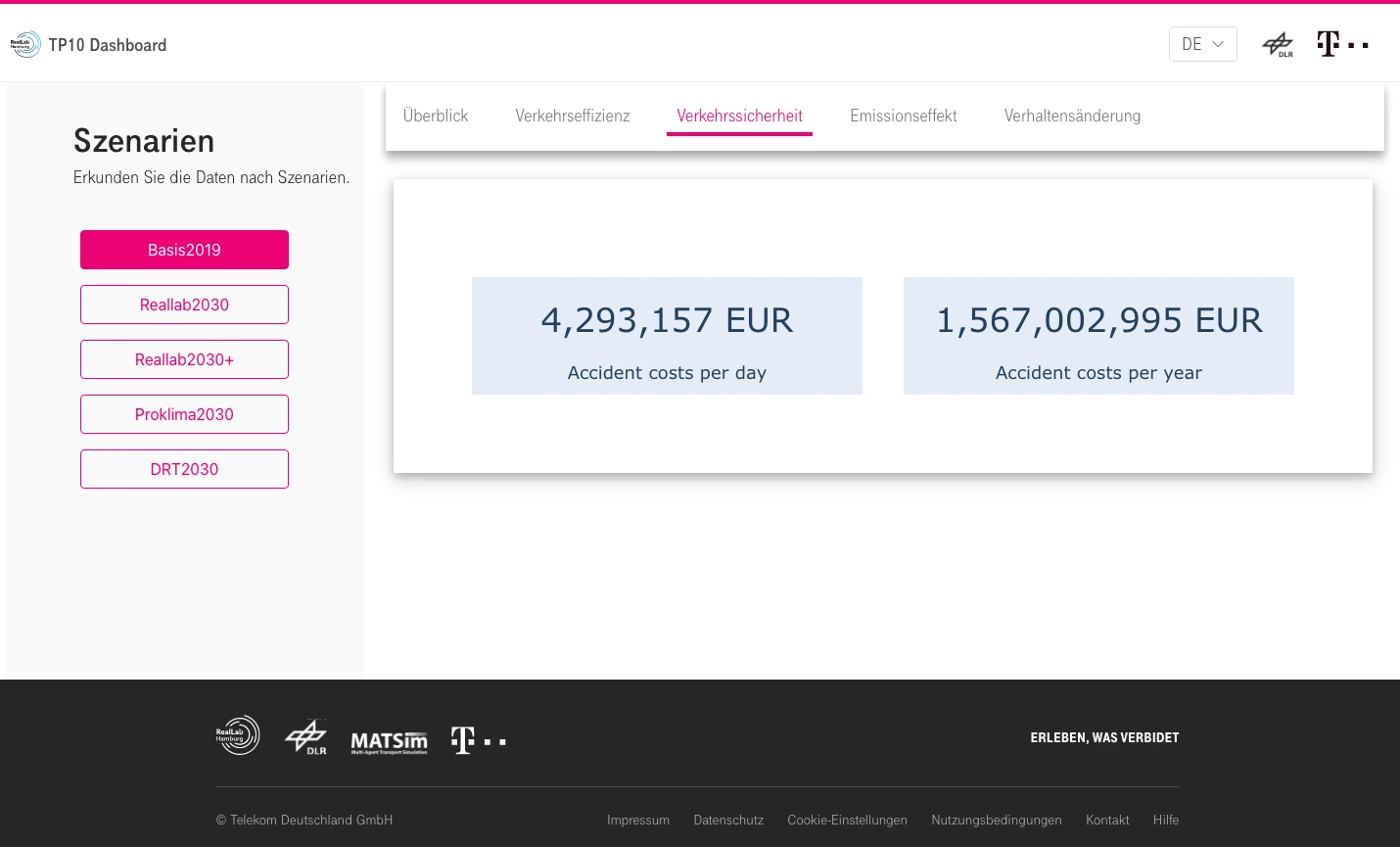Screen dimensions: 1400x847
Task: Click the MATSim footer logo
Action: point(389,742)
